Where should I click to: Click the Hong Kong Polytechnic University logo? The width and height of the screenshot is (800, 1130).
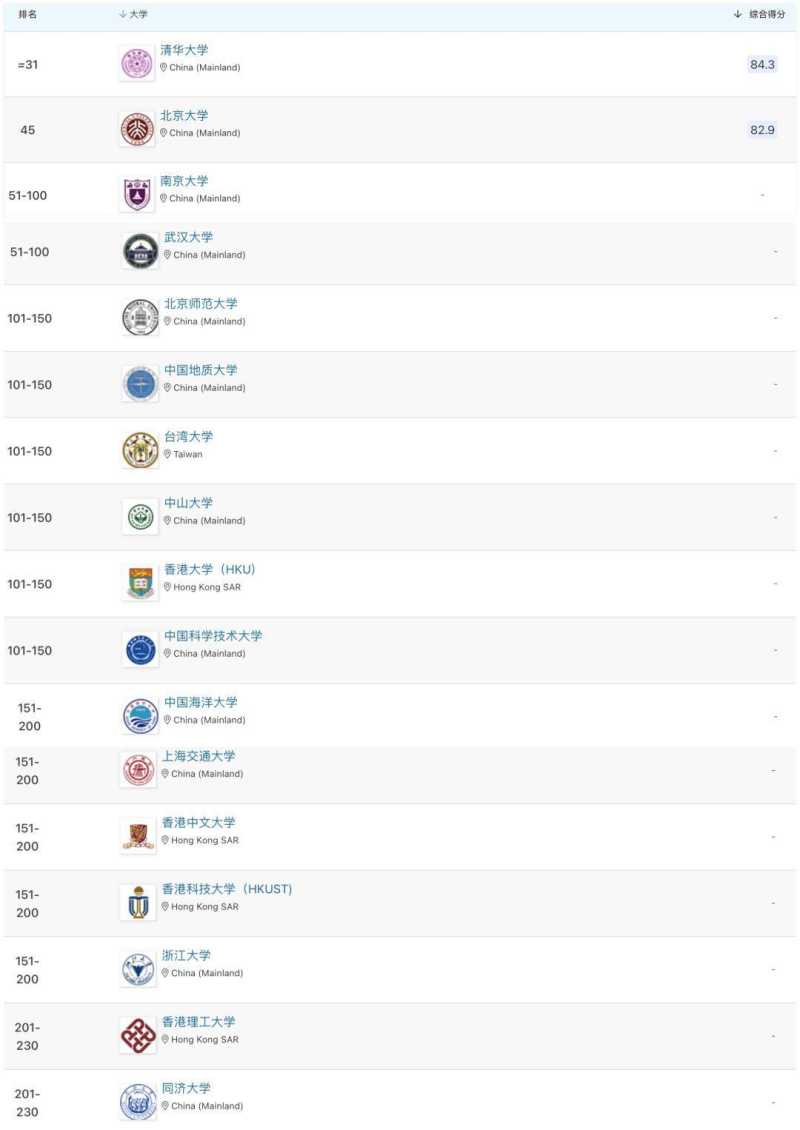click(x=138, y=1035)
